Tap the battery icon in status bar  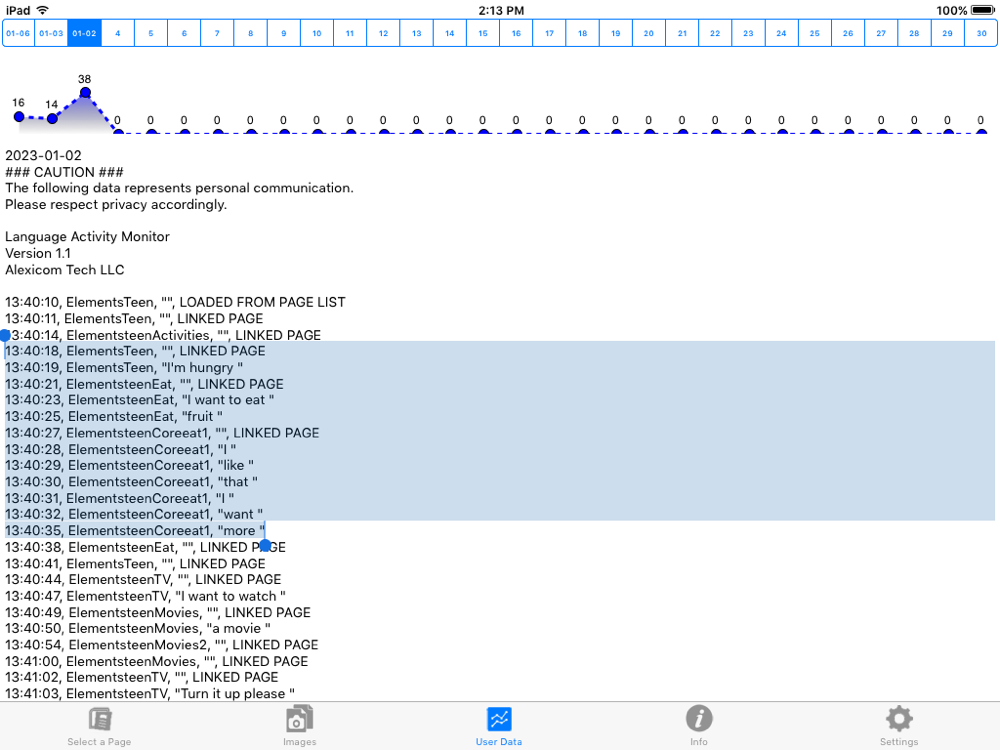[x=982, y=10]
